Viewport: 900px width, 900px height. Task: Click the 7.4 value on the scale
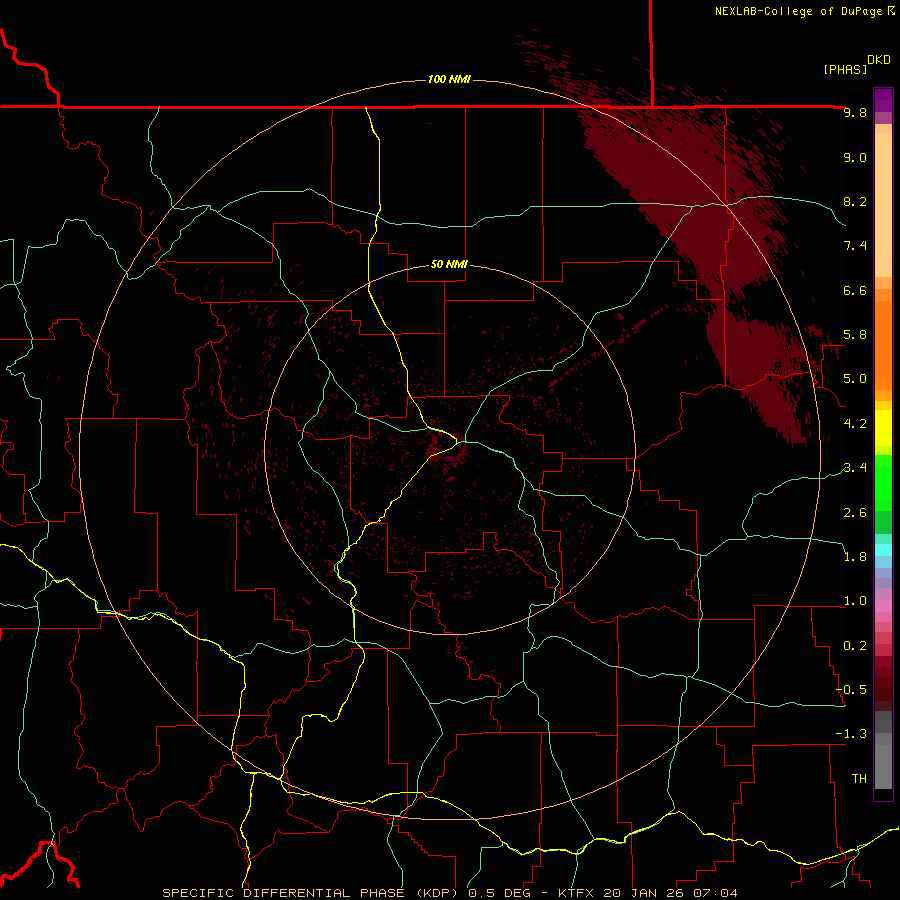tap(855, 246)
